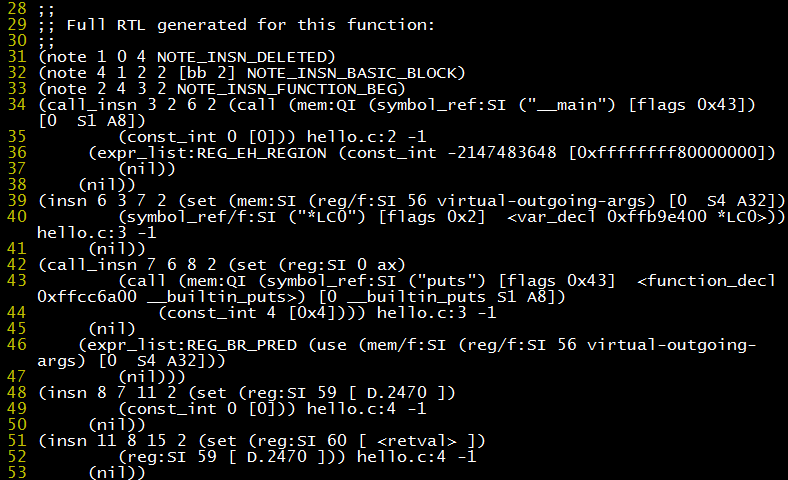Click line number 53 at the bottom

pyautogui.click(x=14, y=472)
